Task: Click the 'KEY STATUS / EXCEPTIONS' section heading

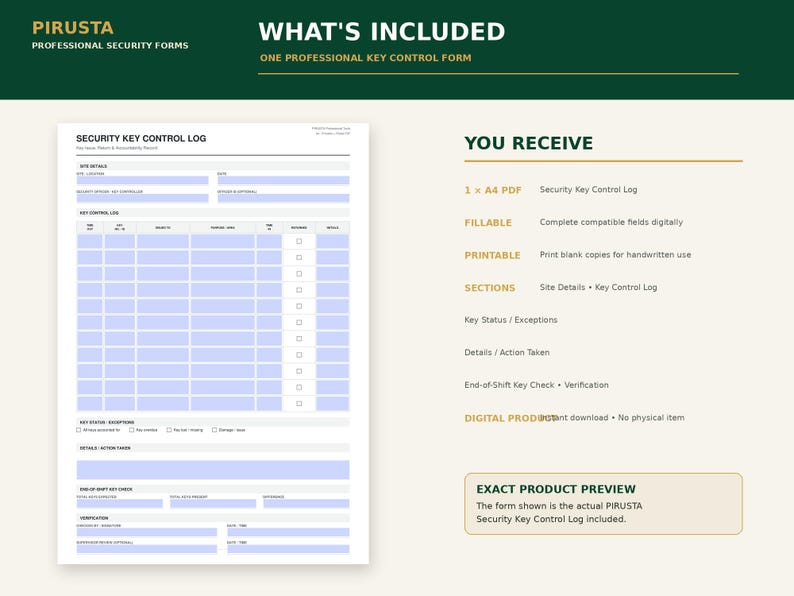Action: coord(107,422)
